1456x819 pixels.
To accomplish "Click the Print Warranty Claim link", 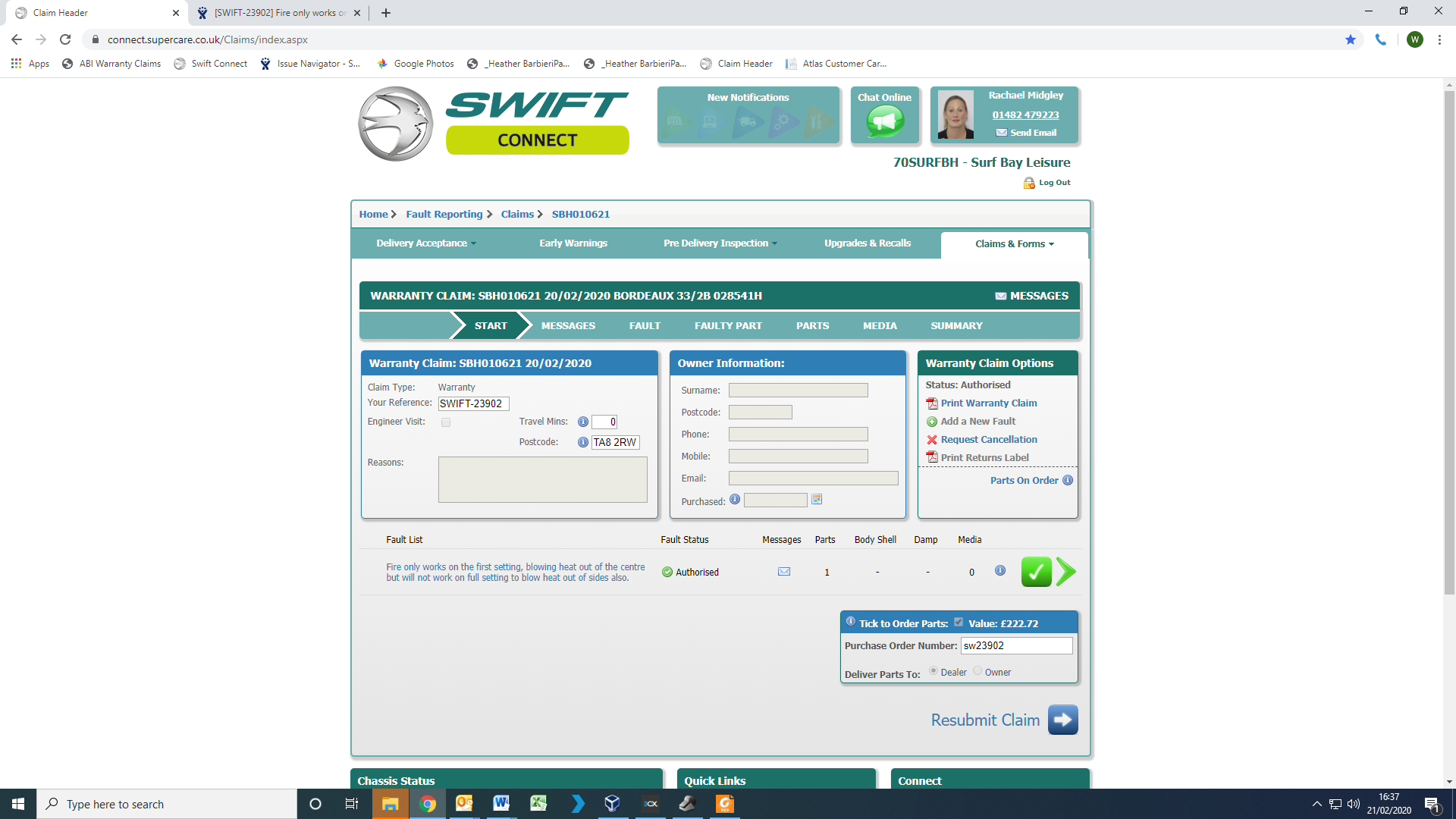I will [x=988, y=403].
